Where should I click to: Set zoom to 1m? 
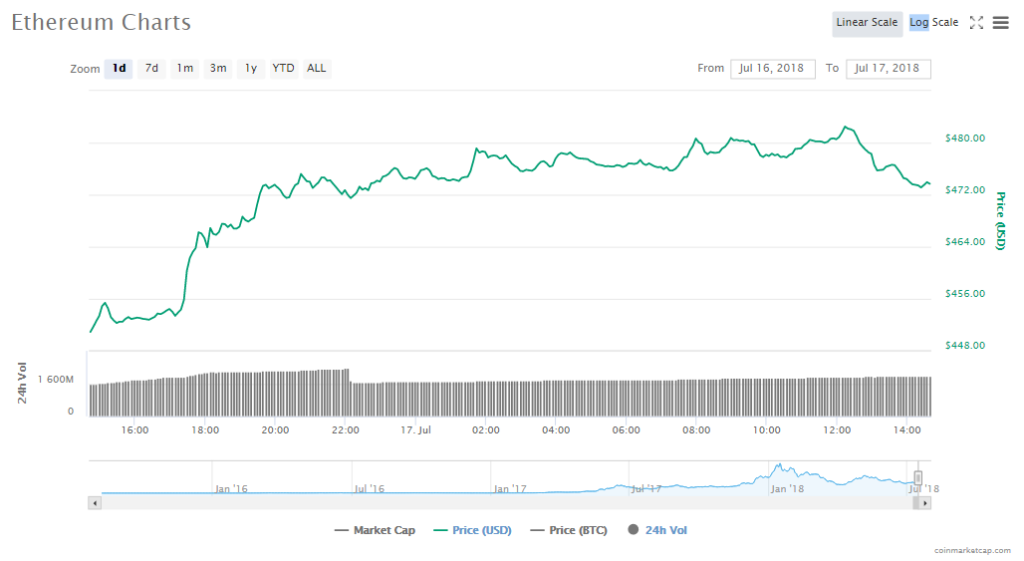[x=185, y=68]
